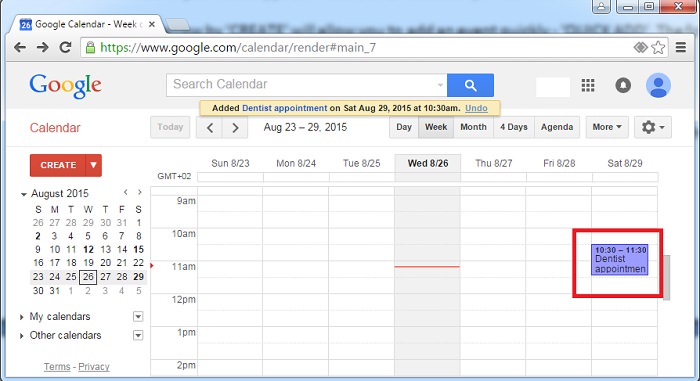The height and width of the screenshot is (381, 700).
Task: Expand My calendars list
Action: tap(21, 317)
